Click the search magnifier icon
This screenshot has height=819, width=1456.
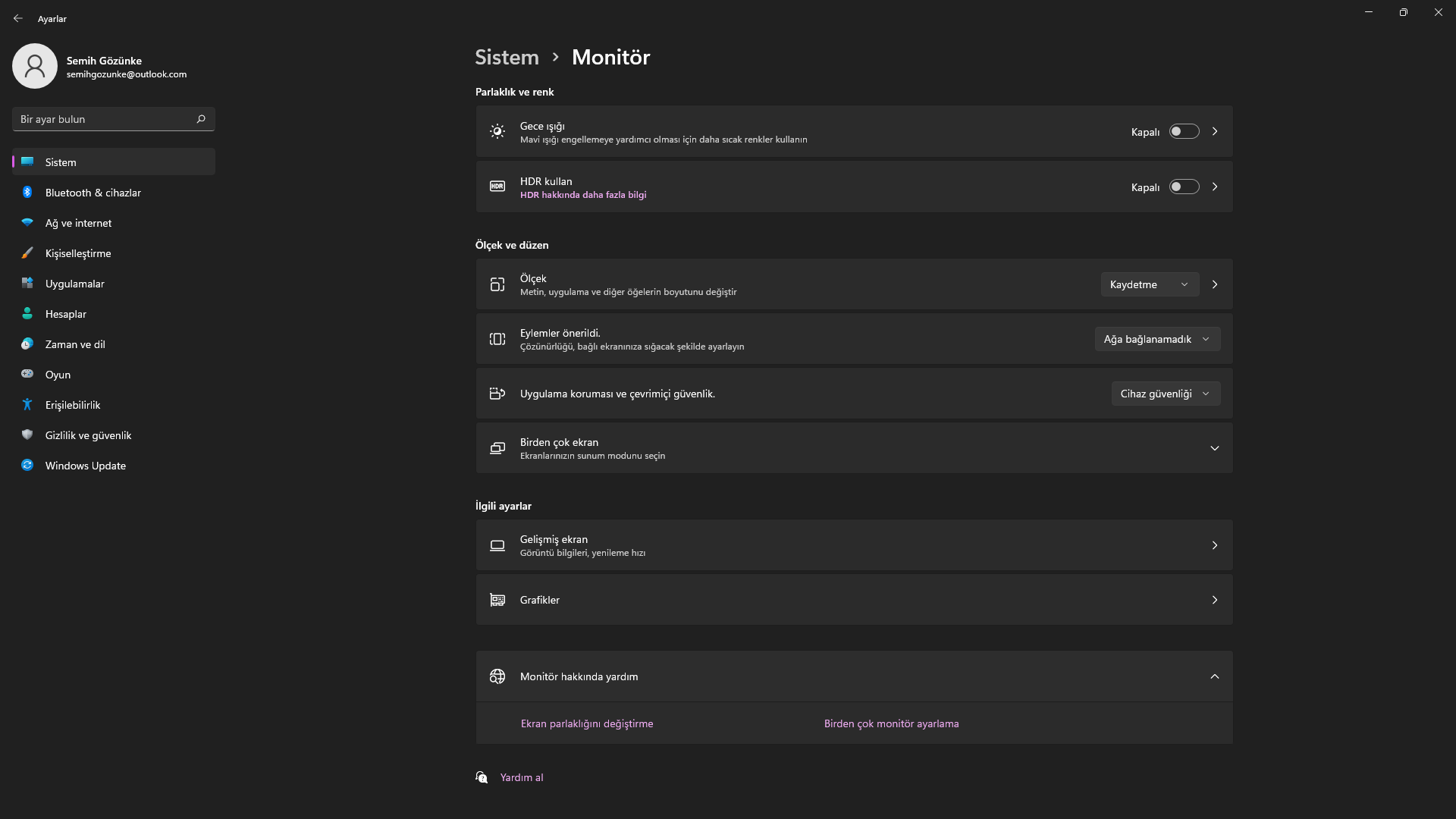click(201, 119)
